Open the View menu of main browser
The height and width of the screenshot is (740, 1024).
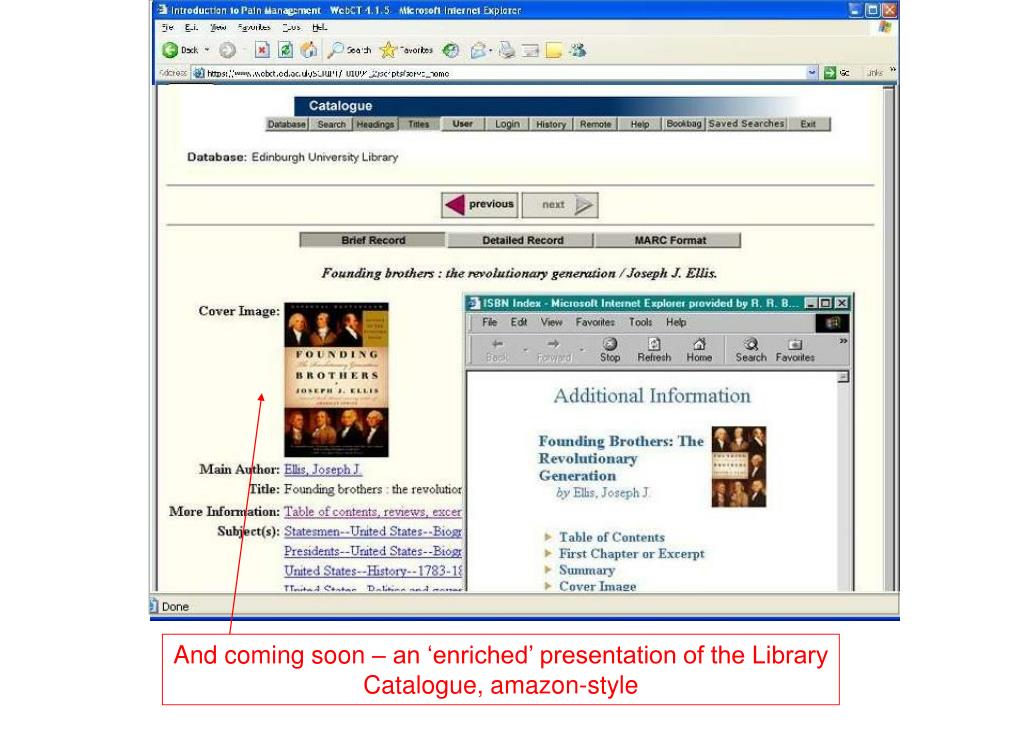[x=218, y=27]
